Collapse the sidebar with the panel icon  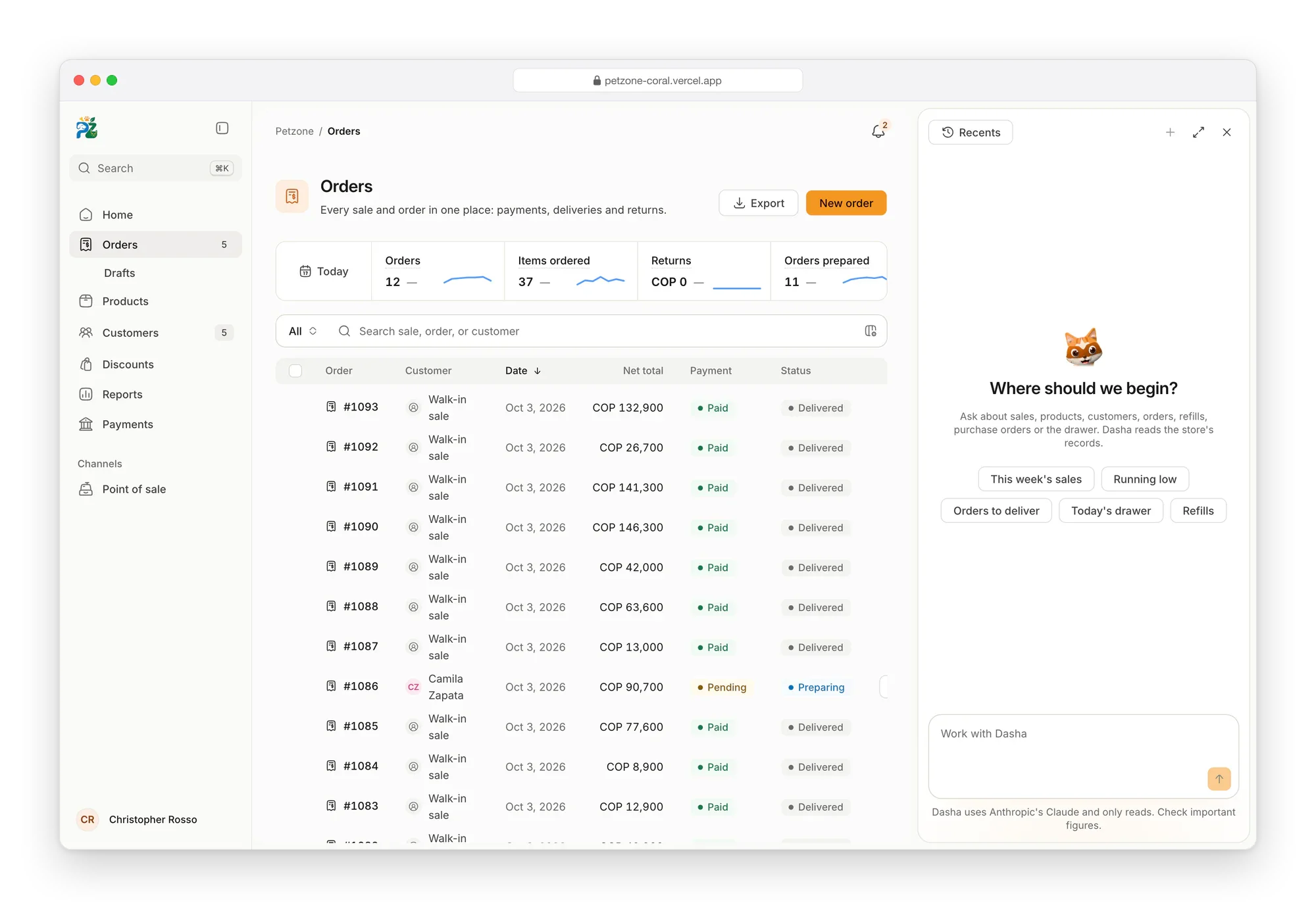tap(222, 128)
